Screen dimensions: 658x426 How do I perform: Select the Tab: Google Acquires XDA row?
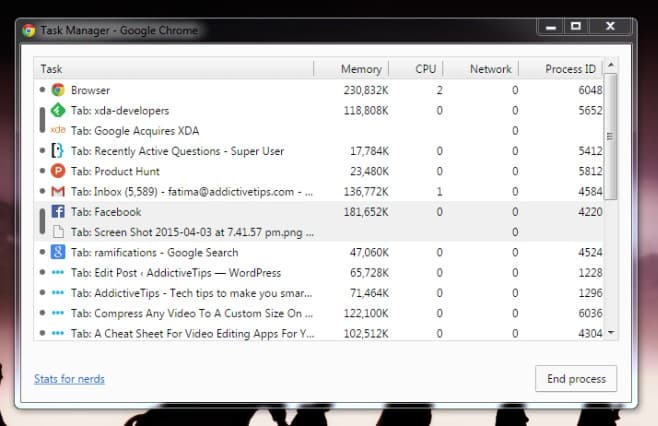pos(319,131)
